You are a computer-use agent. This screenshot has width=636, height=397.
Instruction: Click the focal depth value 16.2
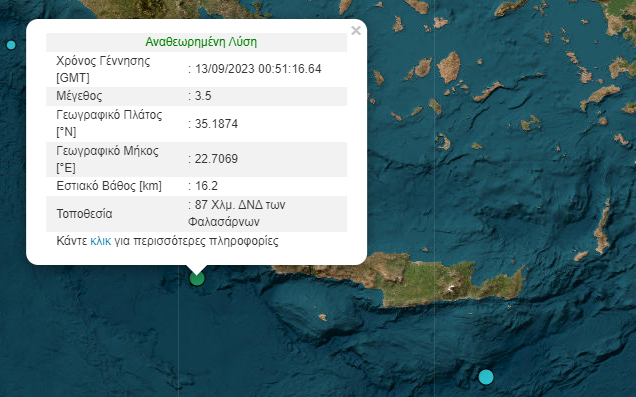[x=206, y=186]
